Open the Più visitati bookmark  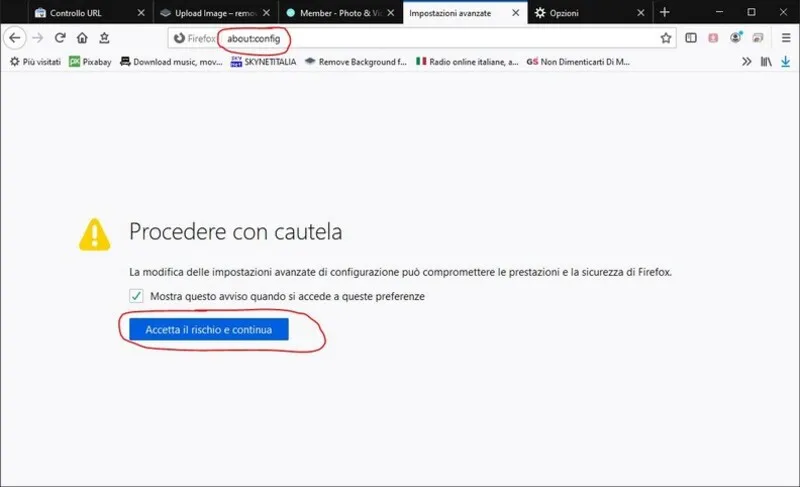(x=35, y=62)
